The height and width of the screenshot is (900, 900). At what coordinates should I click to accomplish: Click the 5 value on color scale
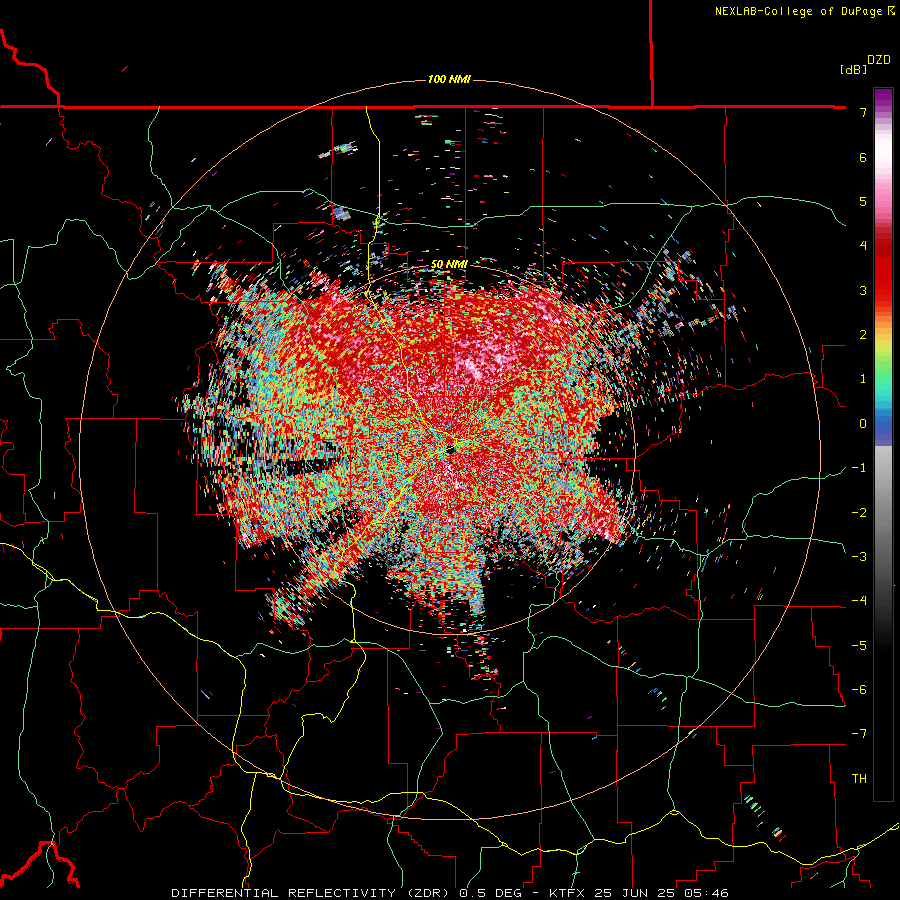point(863,201)
